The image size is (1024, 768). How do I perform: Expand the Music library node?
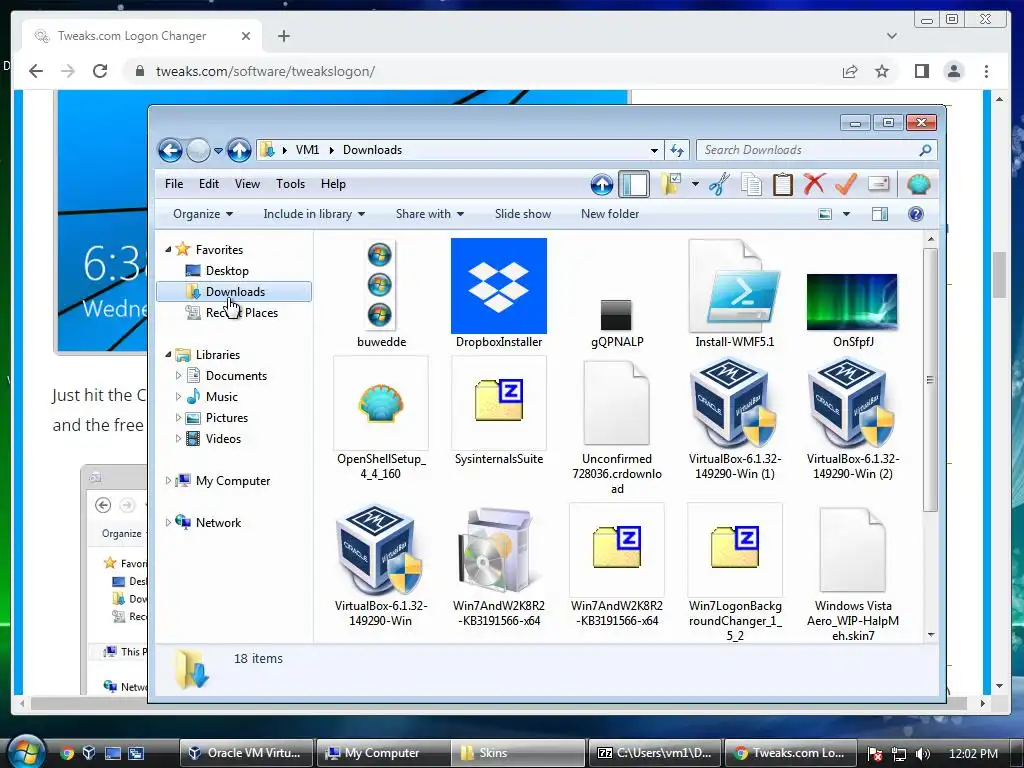point(178,396)
